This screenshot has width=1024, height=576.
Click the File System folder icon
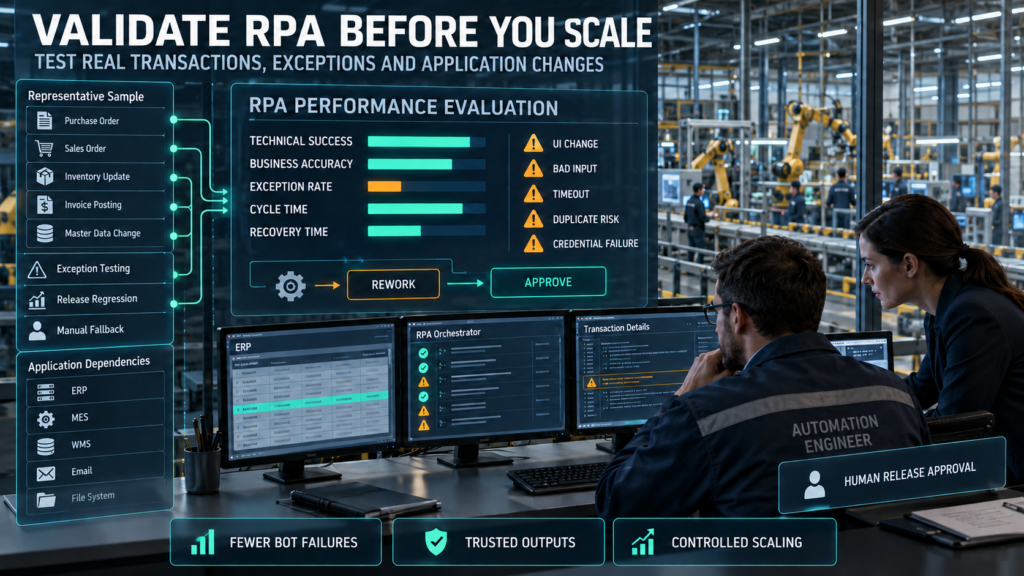tap(46, 500)
